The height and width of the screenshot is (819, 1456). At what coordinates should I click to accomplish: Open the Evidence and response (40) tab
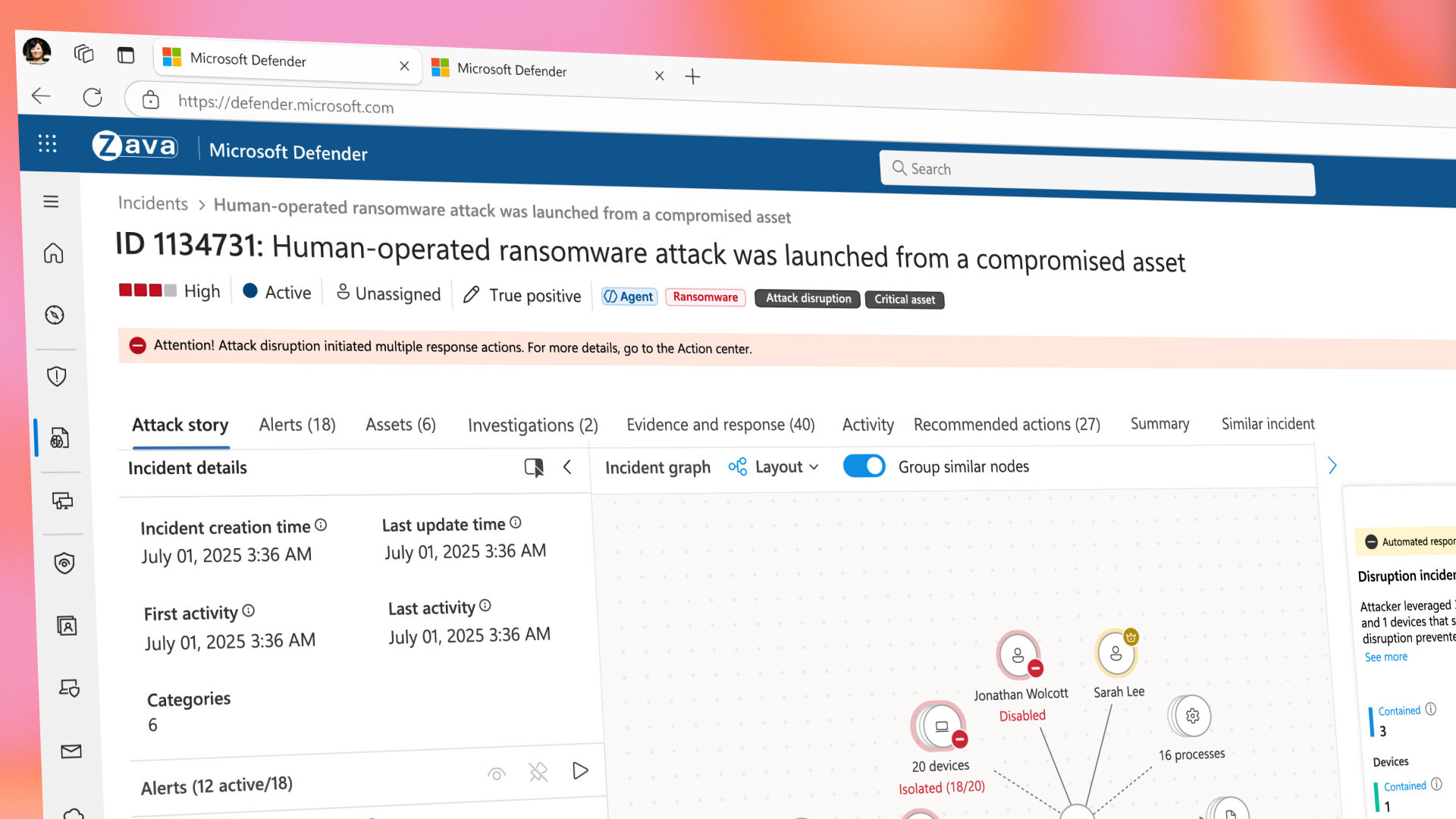tap(720, 425)
